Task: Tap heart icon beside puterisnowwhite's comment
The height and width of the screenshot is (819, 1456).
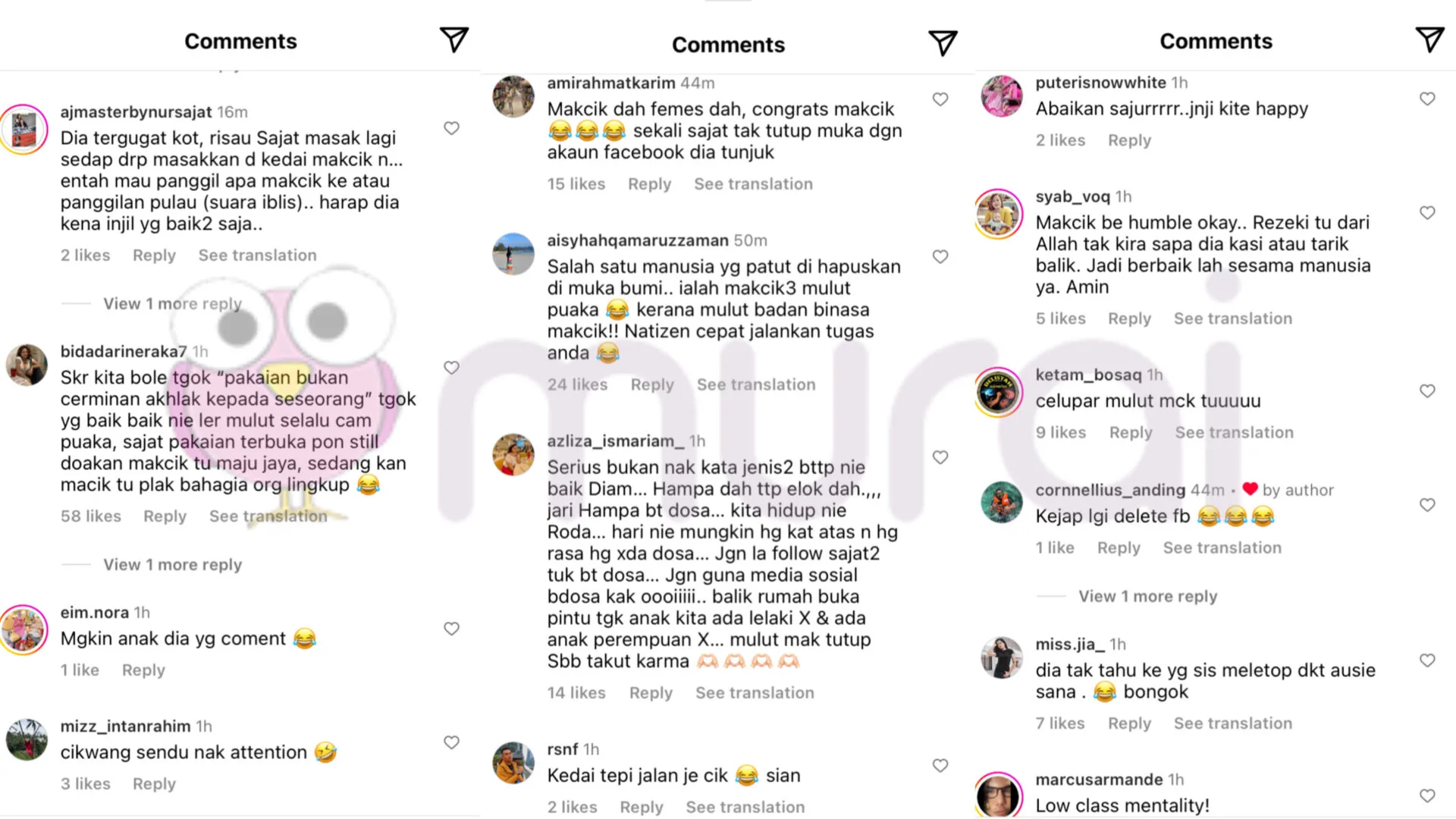Action: click(x=1427, y=99)
